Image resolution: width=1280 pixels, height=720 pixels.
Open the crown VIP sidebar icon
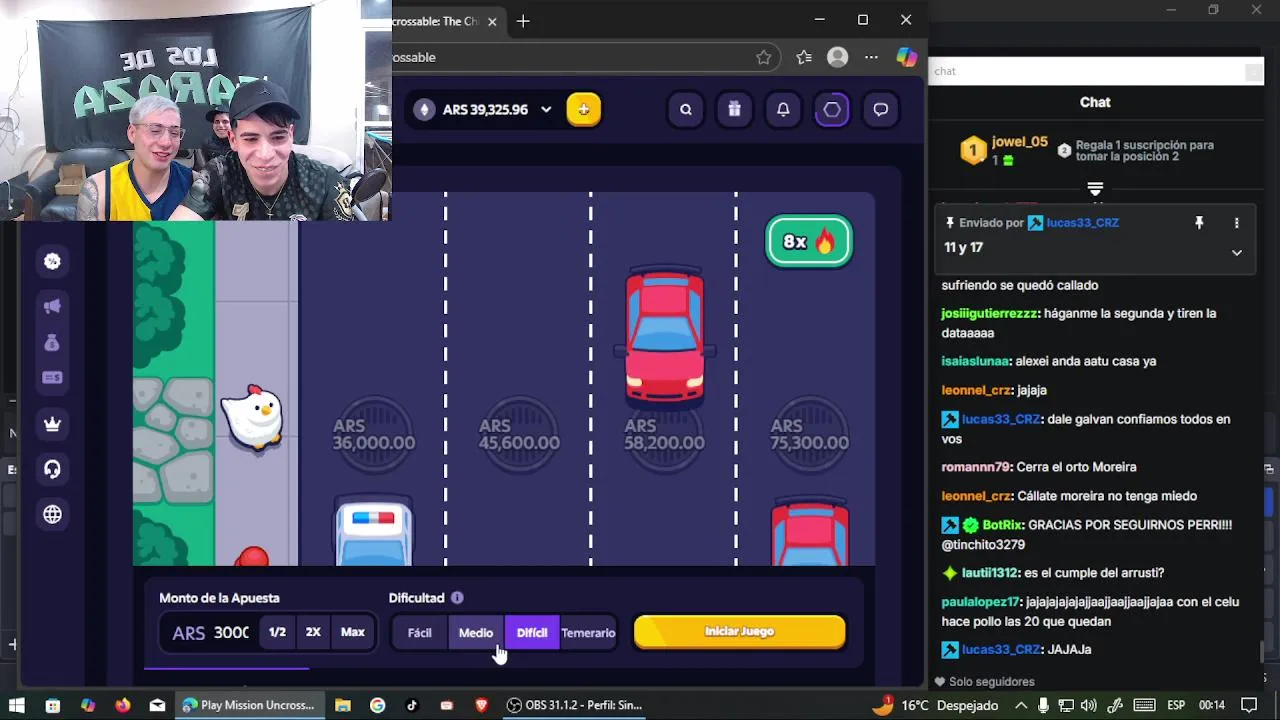click(53, 424)
